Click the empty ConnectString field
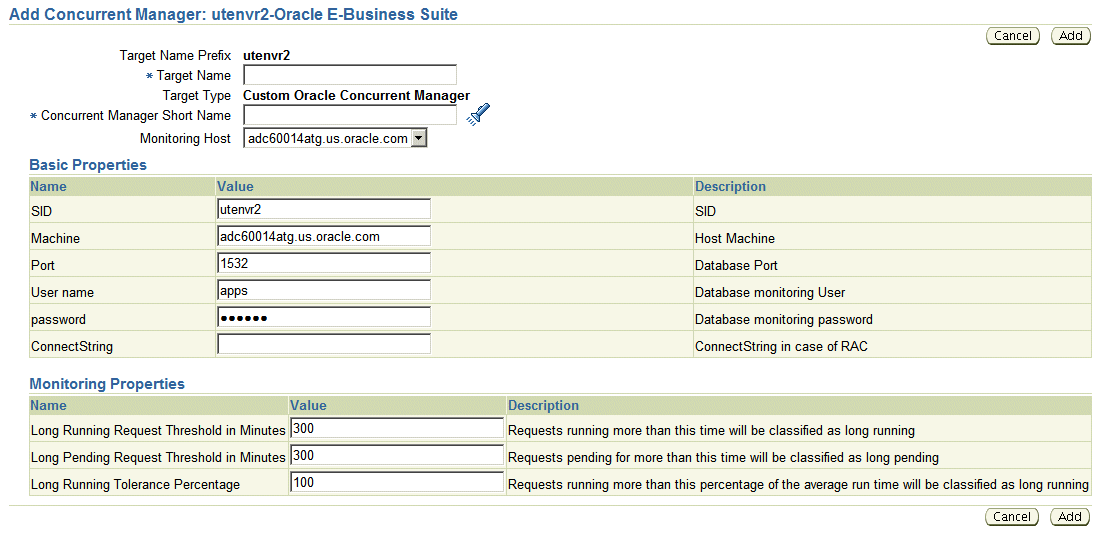The height and width of the screenshot is (534, 1101). click(x=324, y=344)
